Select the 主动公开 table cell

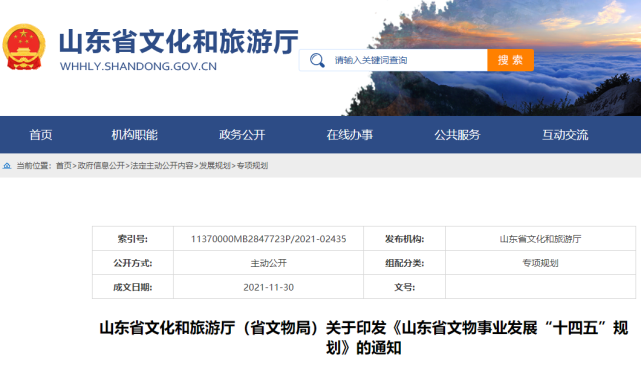[269, 263]
